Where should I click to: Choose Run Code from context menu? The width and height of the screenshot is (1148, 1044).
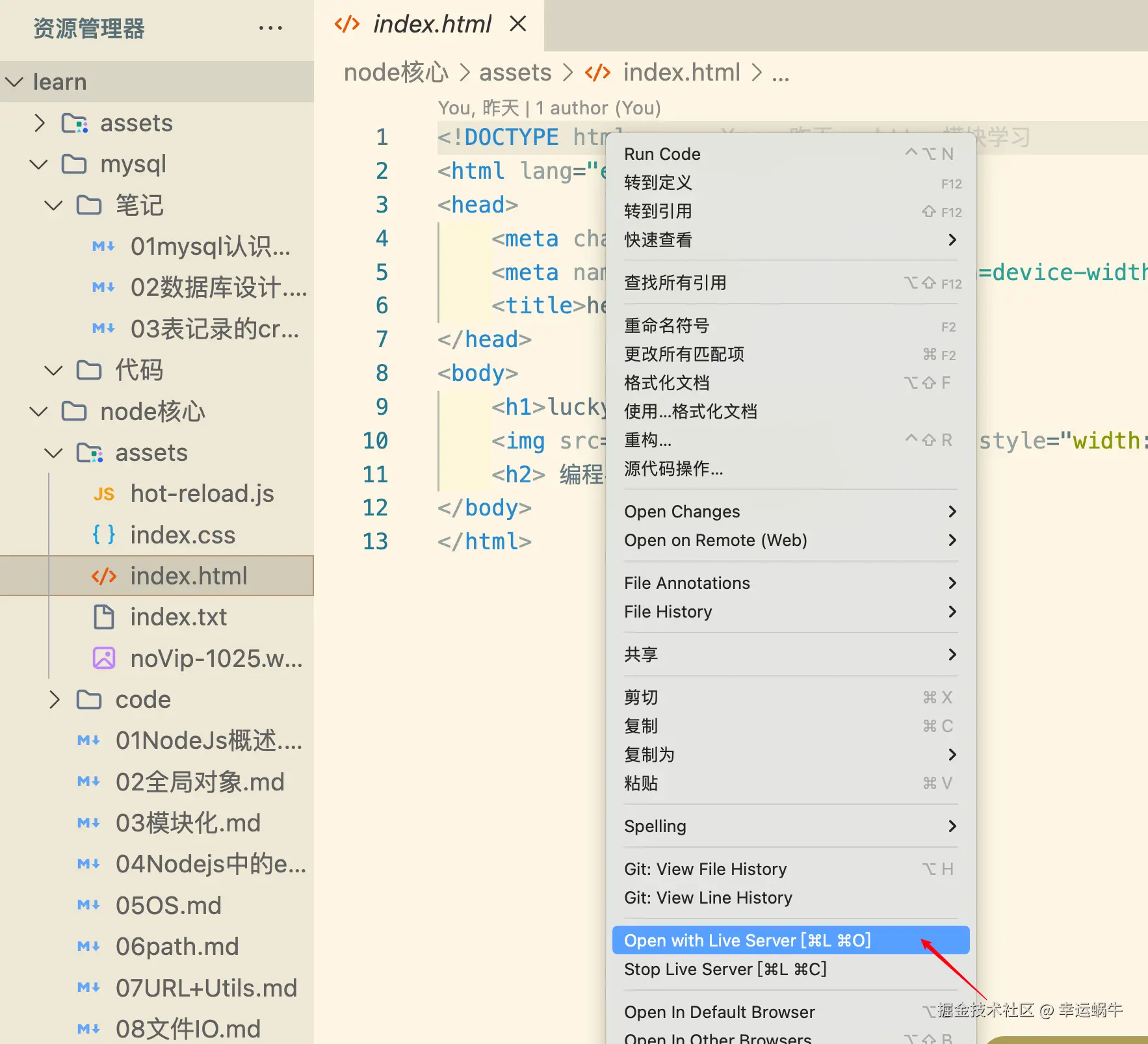coord(790,154)
